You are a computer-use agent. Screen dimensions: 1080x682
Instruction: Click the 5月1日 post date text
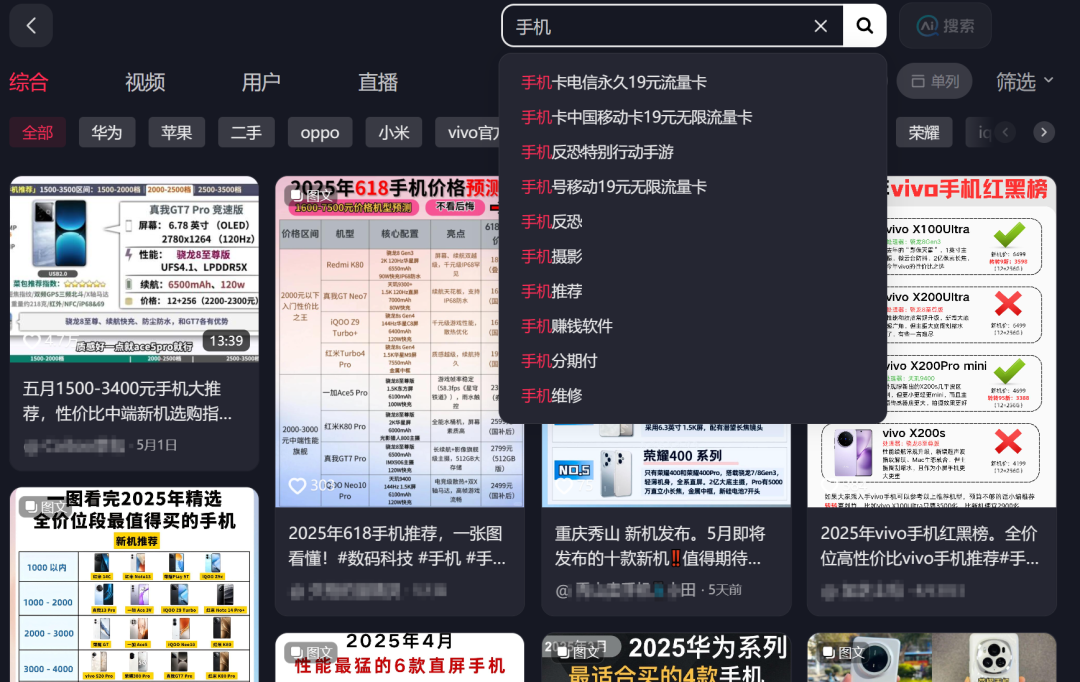point(156,445)
